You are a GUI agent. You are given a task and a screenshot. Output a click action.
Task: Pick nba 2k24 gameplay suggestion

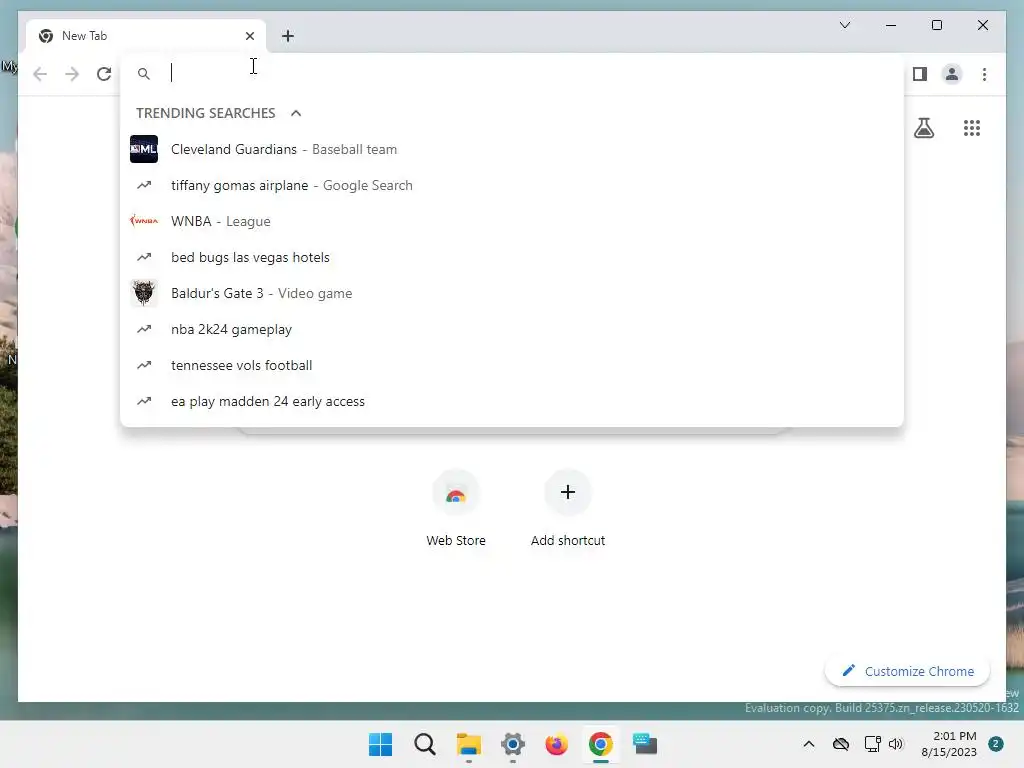(511, 329)
